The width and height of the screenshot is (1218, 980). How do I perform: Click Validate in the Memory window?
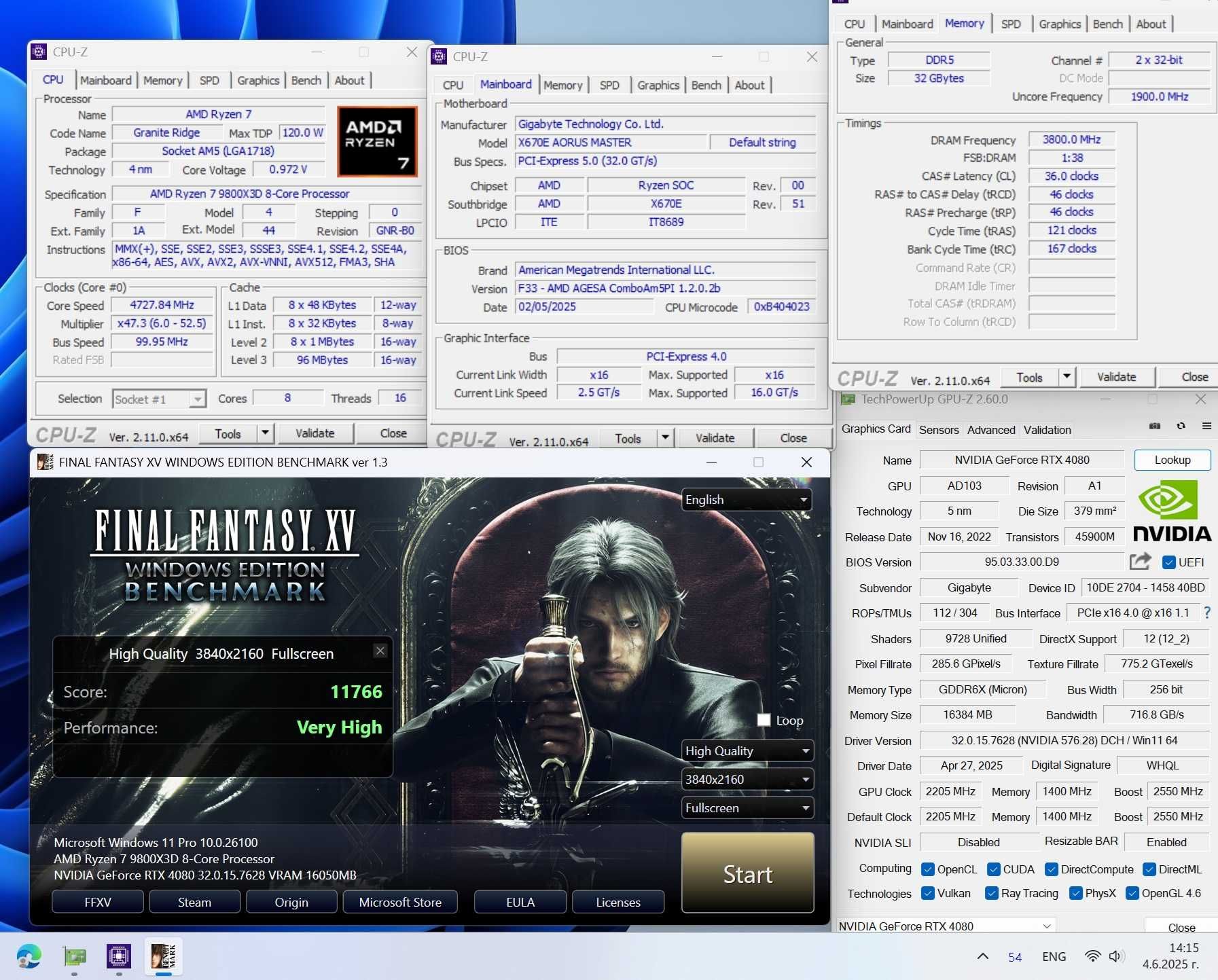(1116, 377)
